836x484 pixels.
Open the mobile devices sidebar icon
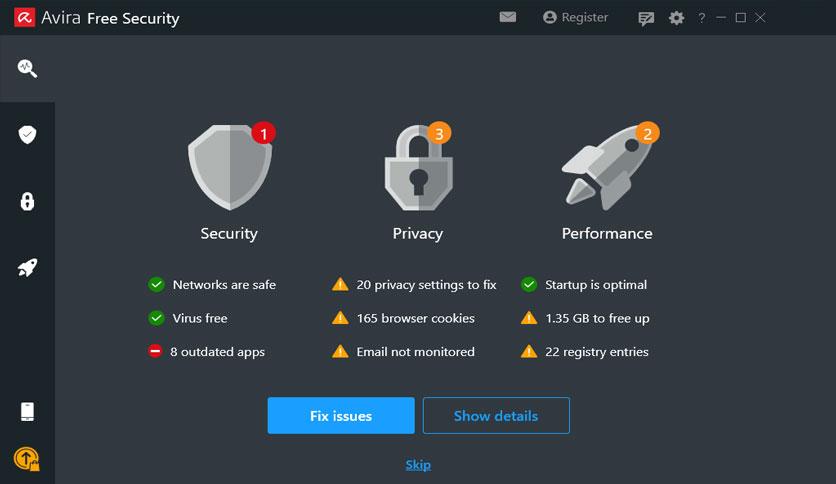tap(27, 412)
